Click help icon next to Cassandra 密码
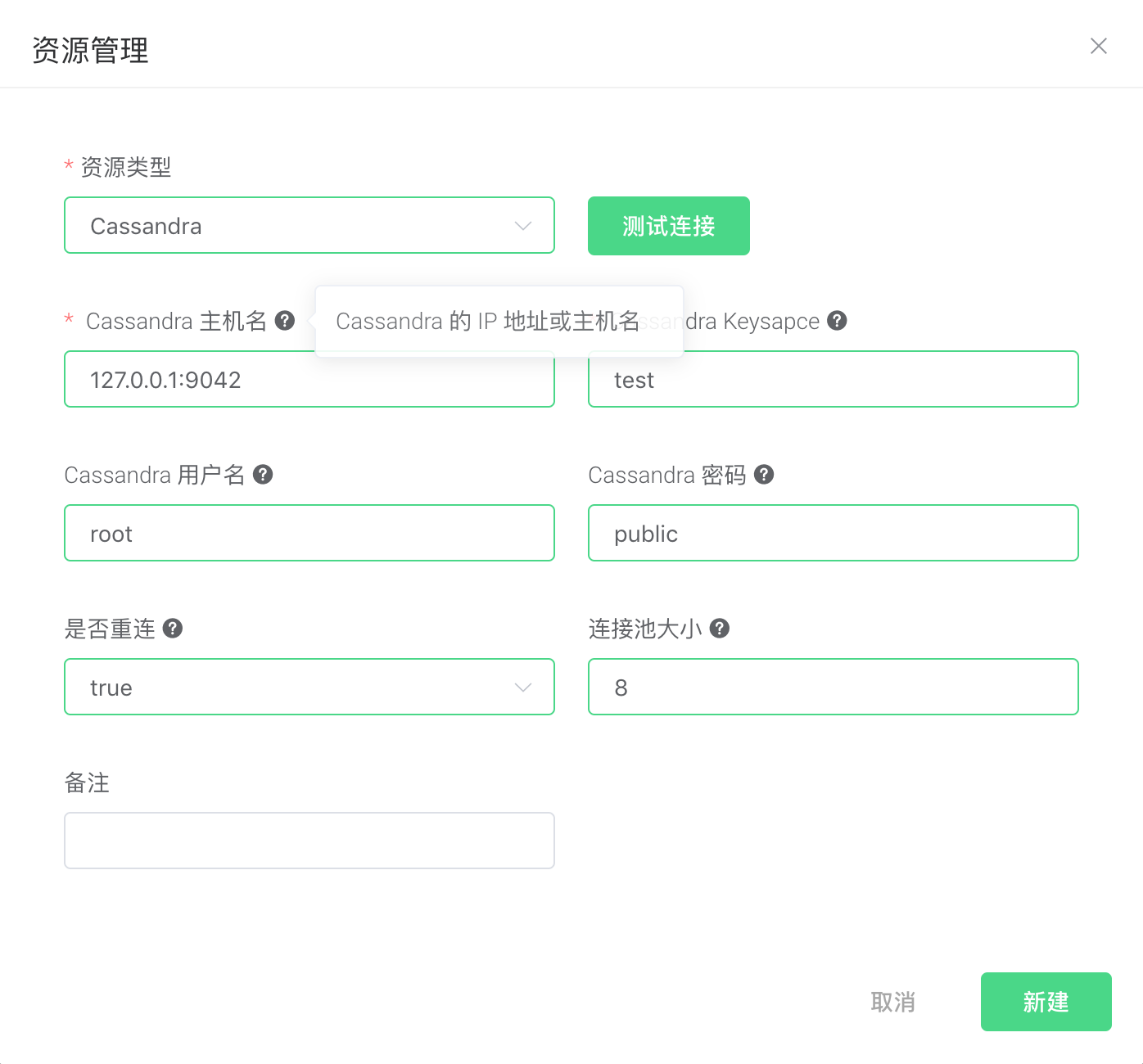The height and width of the screenshot is (1064, 1143). point(764,475)
